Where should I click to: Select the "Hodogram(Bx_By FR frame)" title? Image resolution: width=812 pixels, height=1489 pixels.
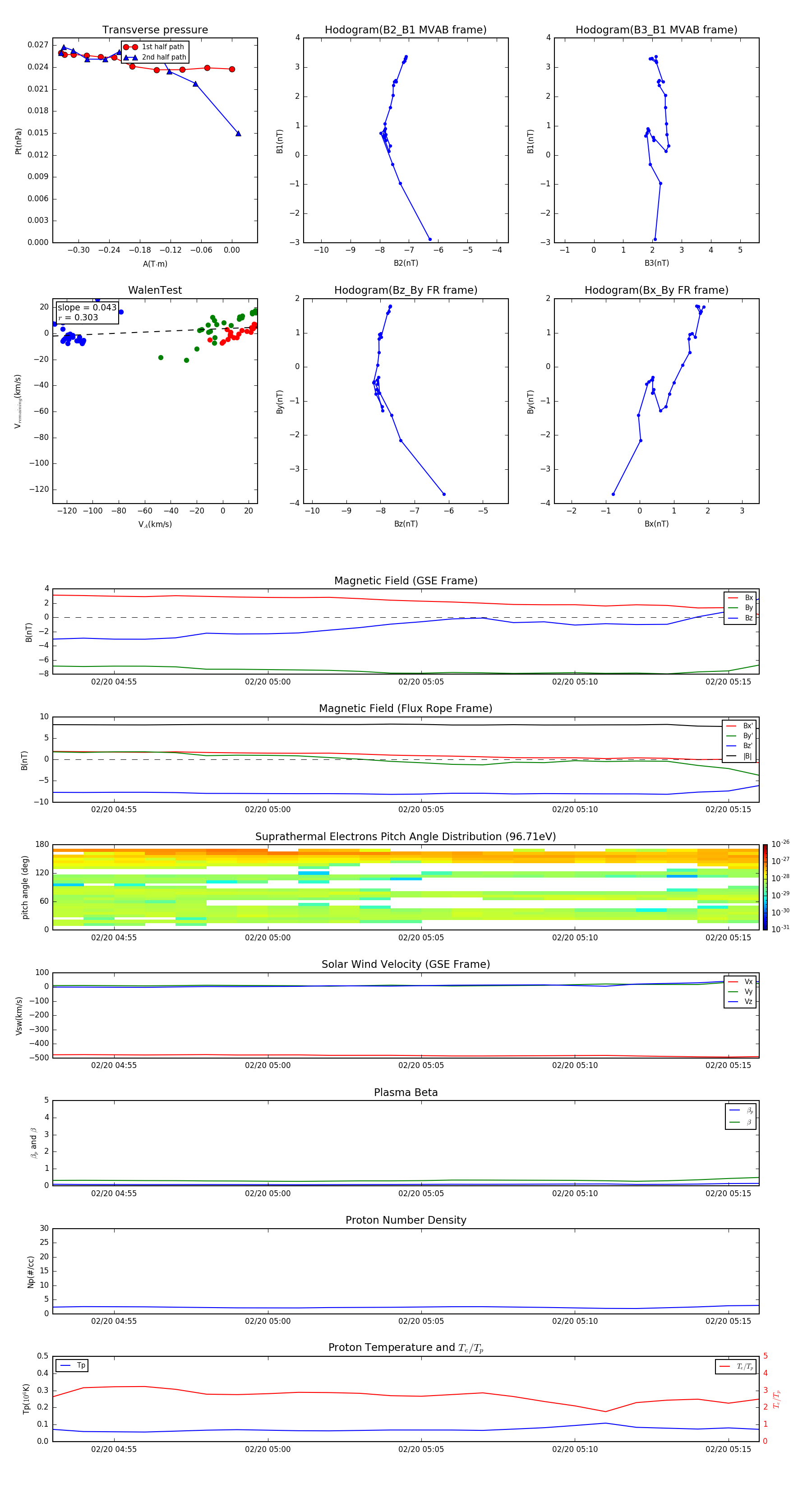[x=656, y=290]
